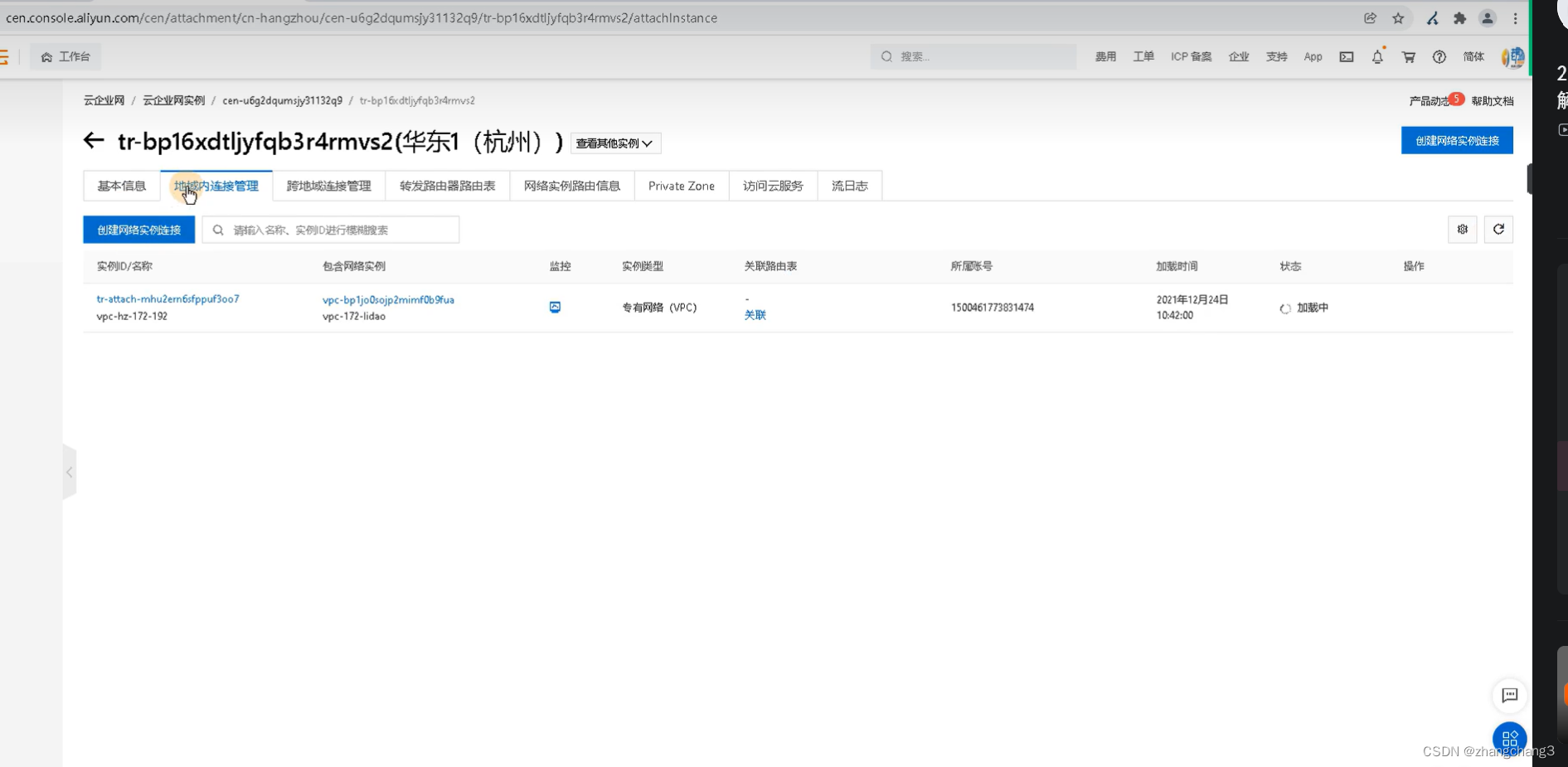1568x767 pixels.
Task: Open the tr-attach-mhu2ern6sfppuf3oo7 instance link
Action: 167,299
